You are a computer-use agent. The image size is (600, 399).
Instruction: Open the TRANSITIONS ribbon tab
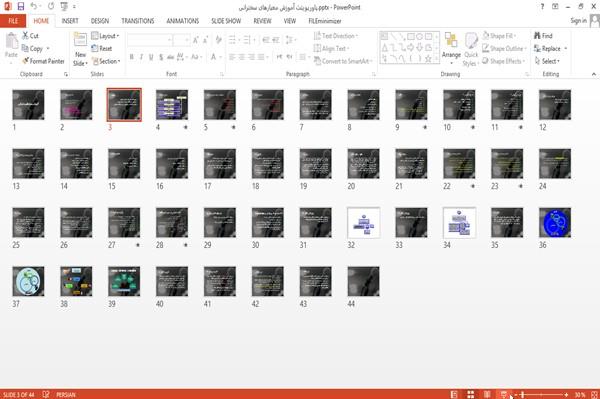(138, 21)
